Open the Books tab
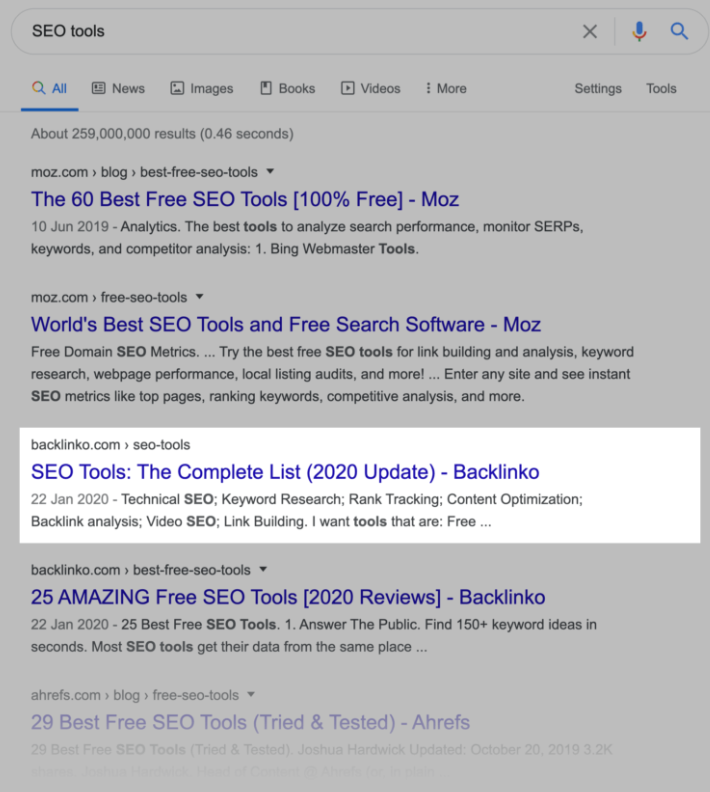Viewport: 710px width, 792px height. (x=287, y=88)
